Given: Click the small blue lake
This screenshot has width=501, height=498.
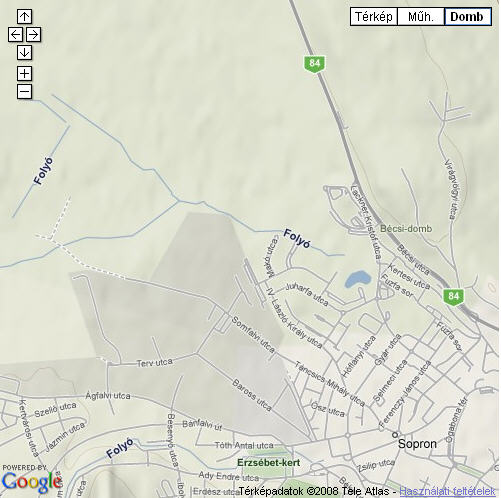Looking at the screenshot, I should point(358,279).
